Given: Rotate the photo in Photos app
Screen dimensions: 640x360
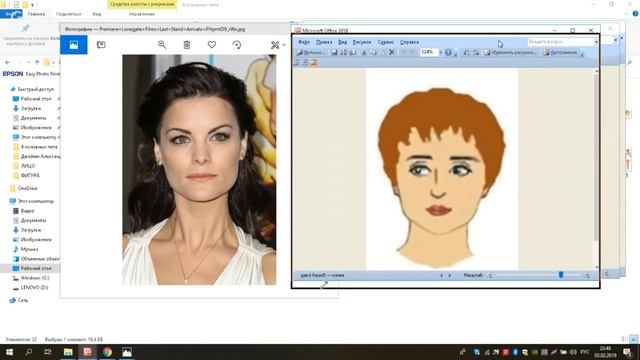Looking at the screenshot, I should coord(237,45).
